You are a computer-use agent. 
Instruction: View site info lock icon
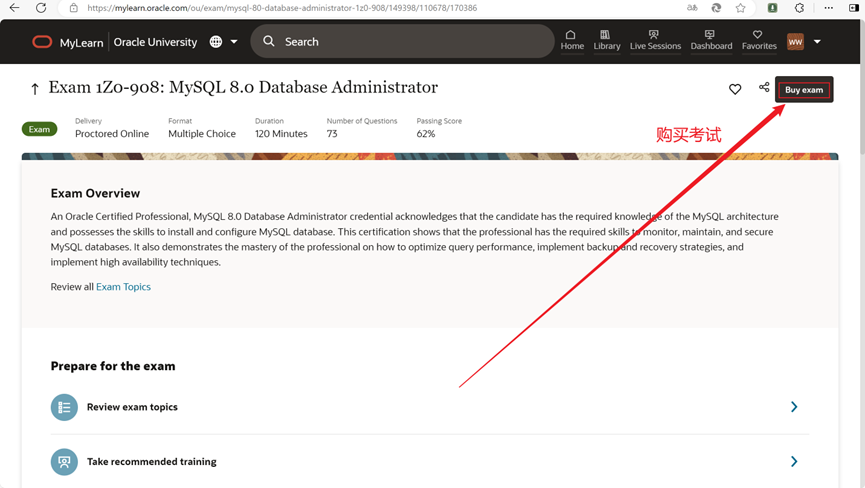point(74,8)
